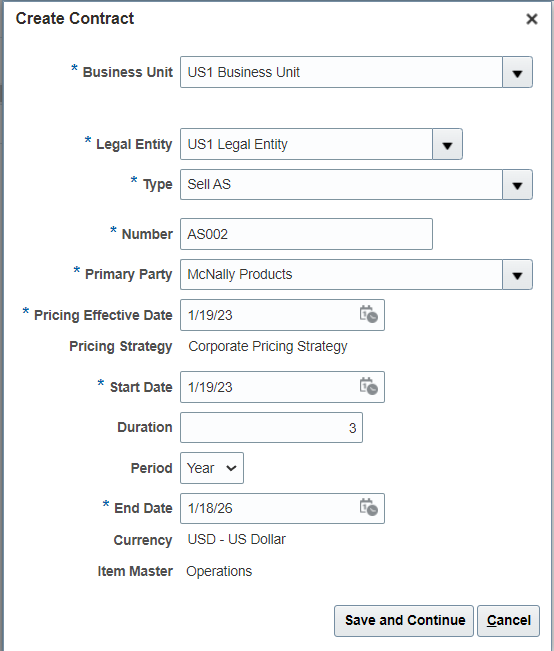The width and height of the screenshot is (554, 651).
Task: Click the Primary Party label
Action: (x=128, y=274)
